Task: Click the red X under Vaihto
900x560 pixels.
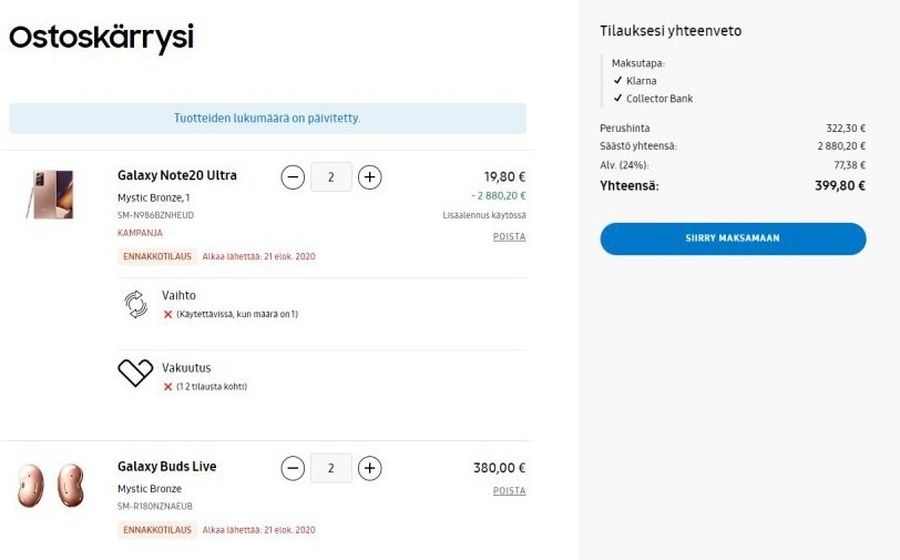Action: click(168, 314)
